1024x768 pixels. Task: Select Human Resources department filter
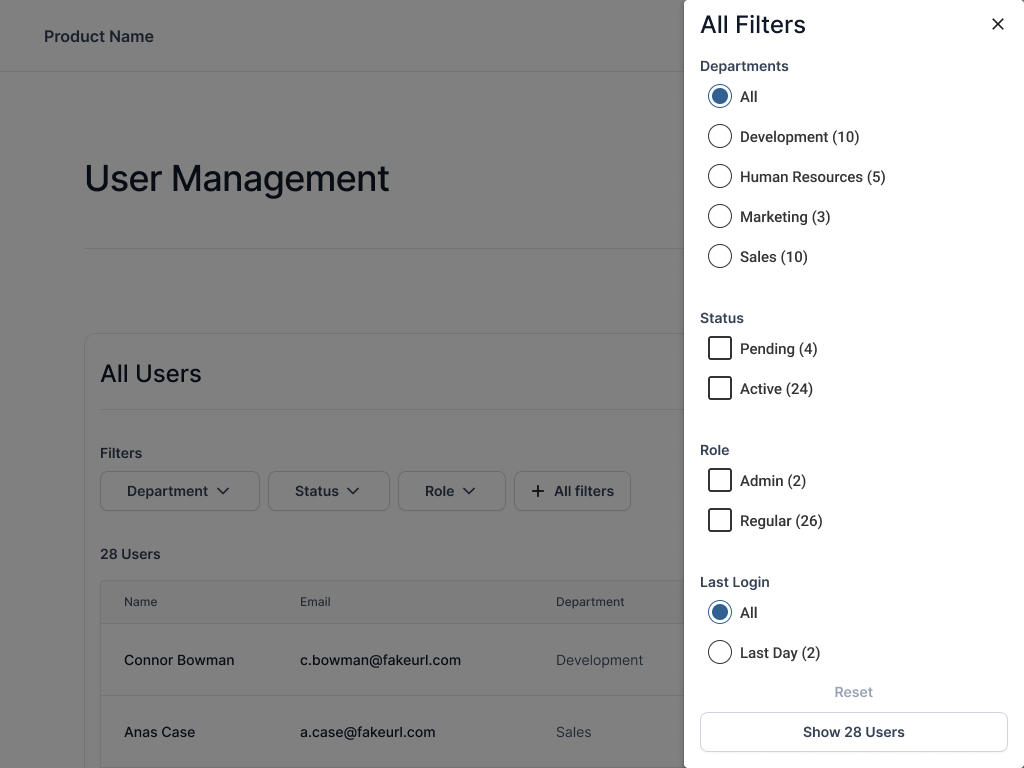pyautogui.click(x=720, y=176)
